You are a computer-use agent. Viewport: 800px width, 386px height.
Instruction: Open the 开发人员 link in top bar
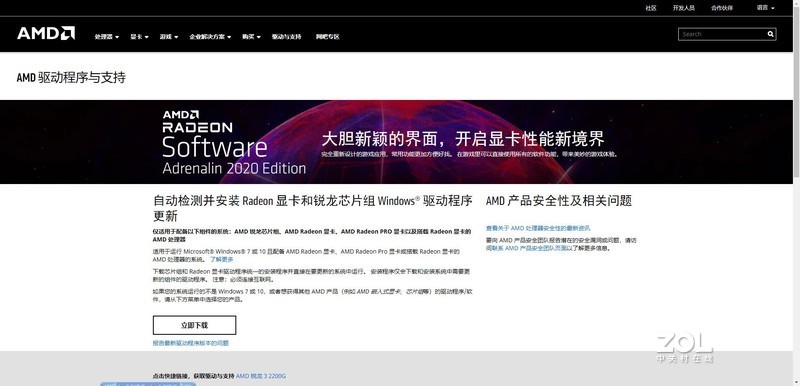684,8
